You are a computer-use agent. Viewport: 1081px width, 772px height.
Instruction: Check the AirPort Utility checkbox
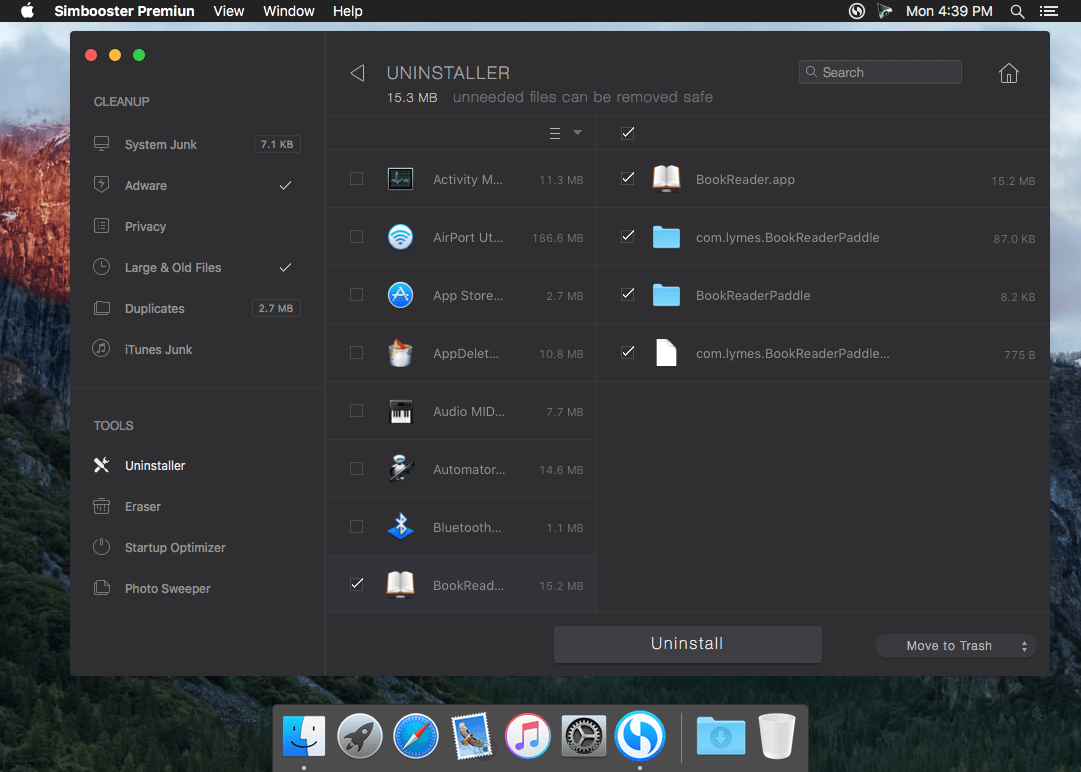356,236
